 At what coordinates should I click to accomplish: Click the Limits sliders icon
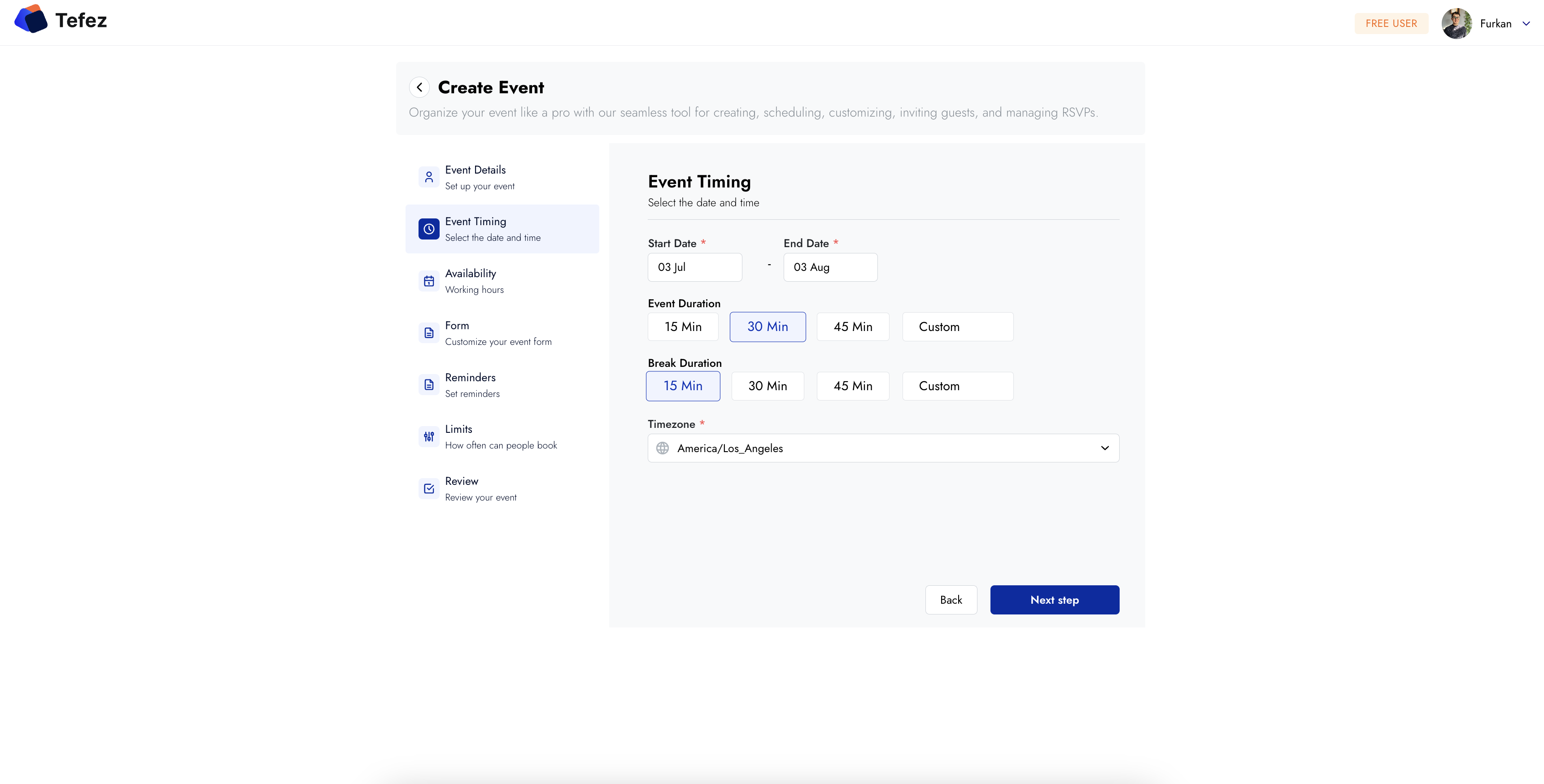428,436
